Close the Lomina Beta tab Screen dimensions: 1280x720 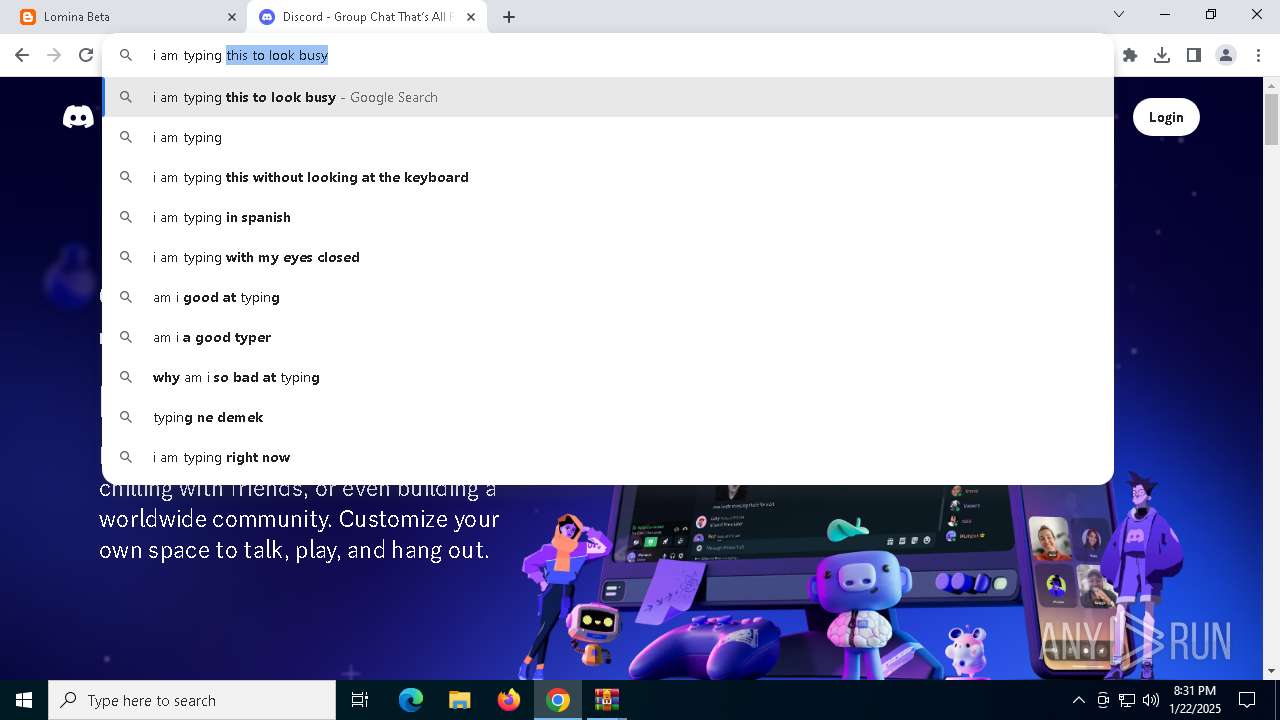pyautogui.click(x=232, y=17)
